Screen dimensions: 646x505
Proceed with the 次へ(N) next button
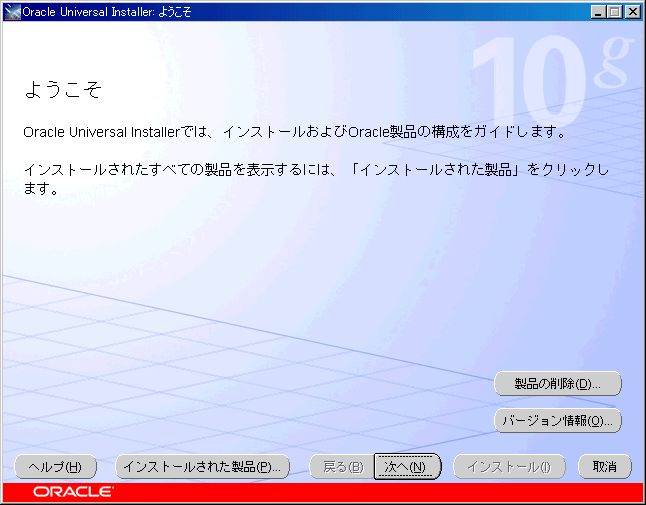coord(407,466)
